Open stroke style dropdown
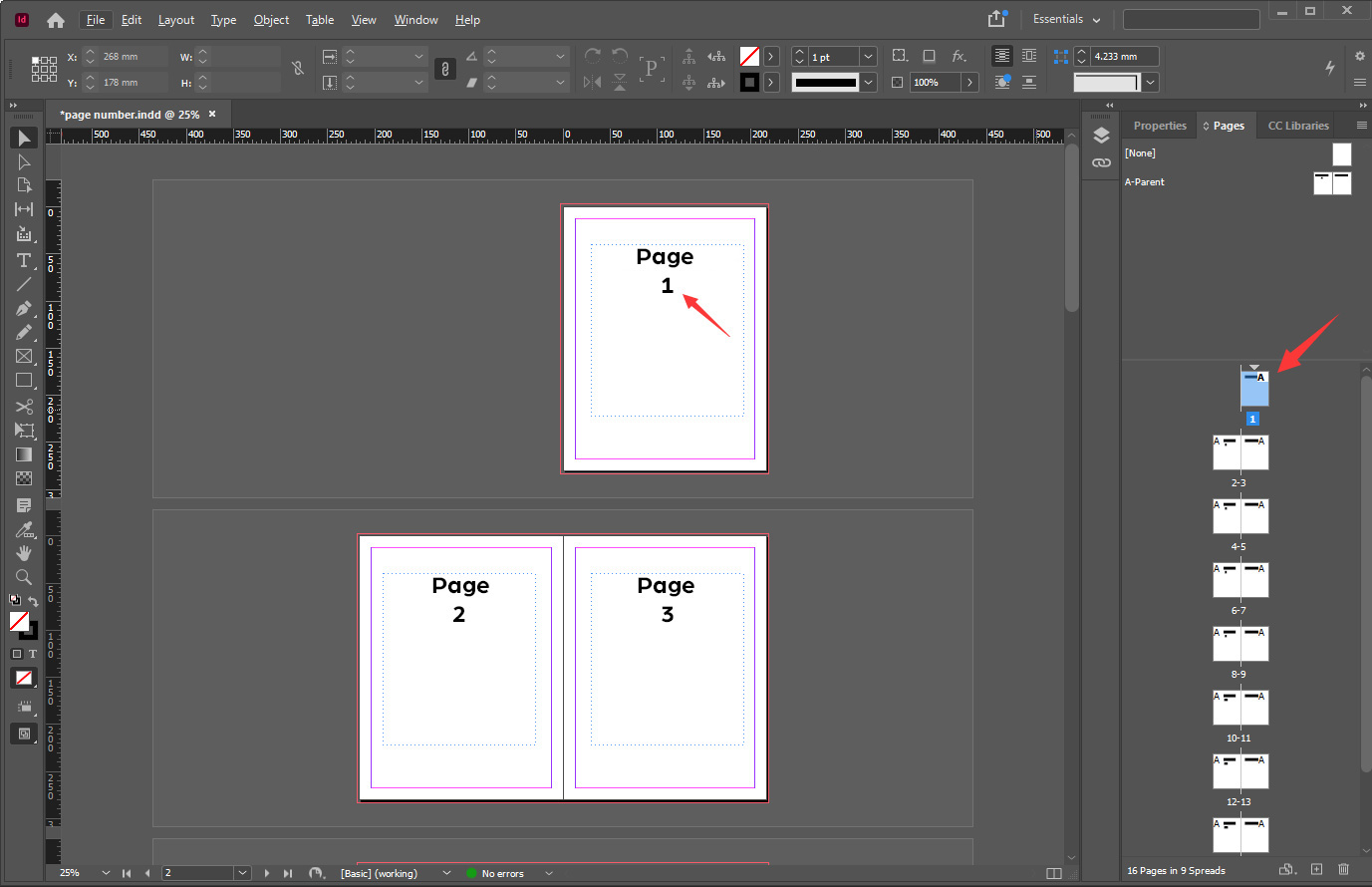This screenshot has height=887, width=1372. [868, 83]
